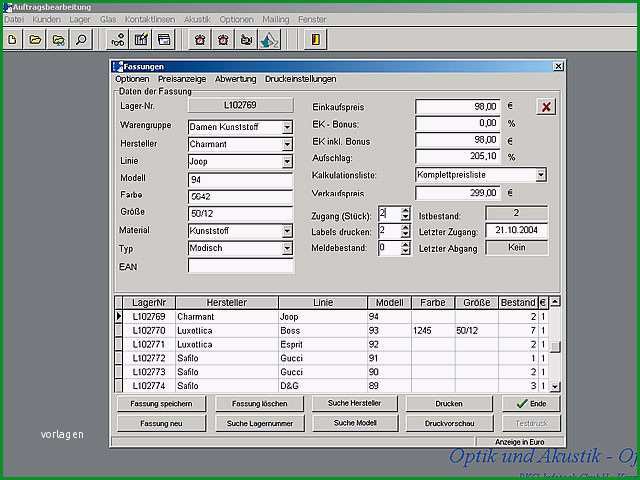Click the Aufschlag percentage field
Image resolution: width=640 pixels, height=480 pixels.
pyautogui.click(x=458, y=157)
